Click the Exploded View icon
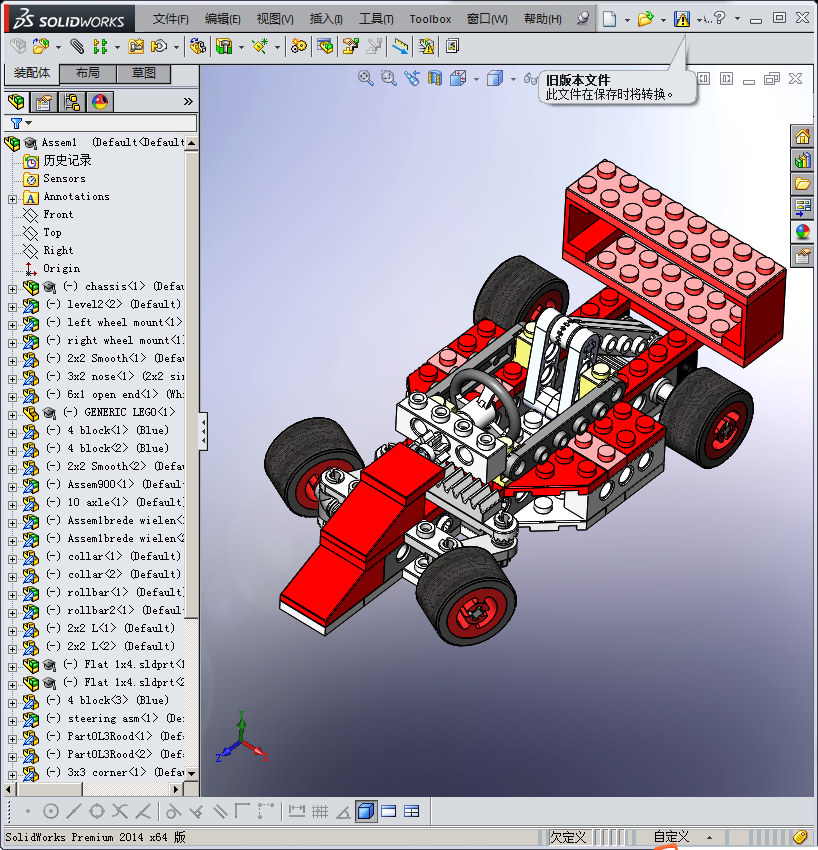This screenshot has height=850, width=818. pyautogui.click(x=350, y=47)
